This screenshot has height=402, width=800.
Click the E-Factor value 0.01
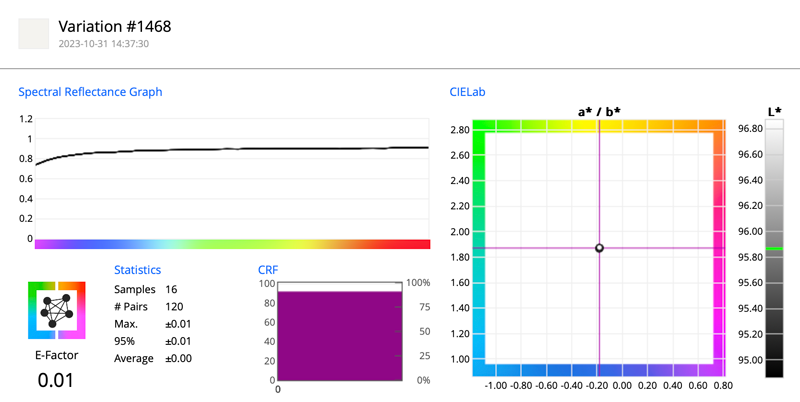click(56, 380)
